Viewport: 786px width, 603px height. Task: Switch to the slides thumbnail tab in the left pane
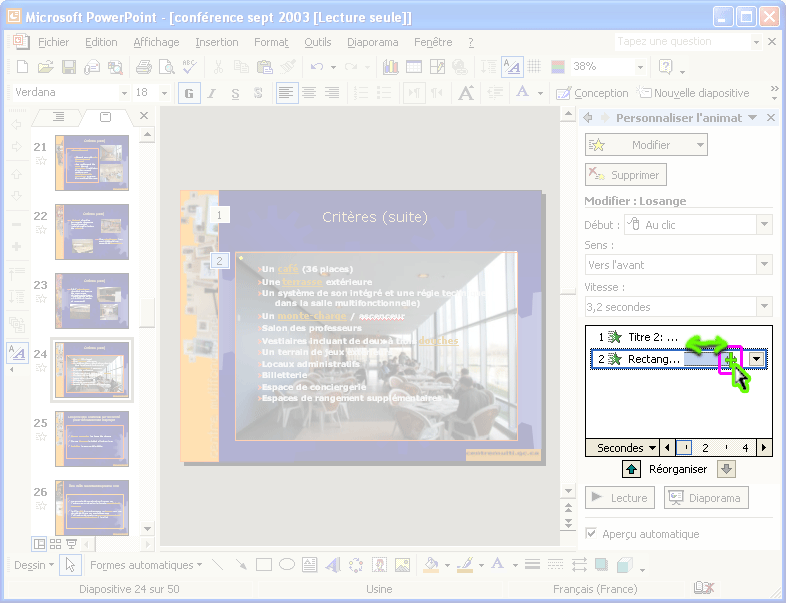click(x=106, y=117)
